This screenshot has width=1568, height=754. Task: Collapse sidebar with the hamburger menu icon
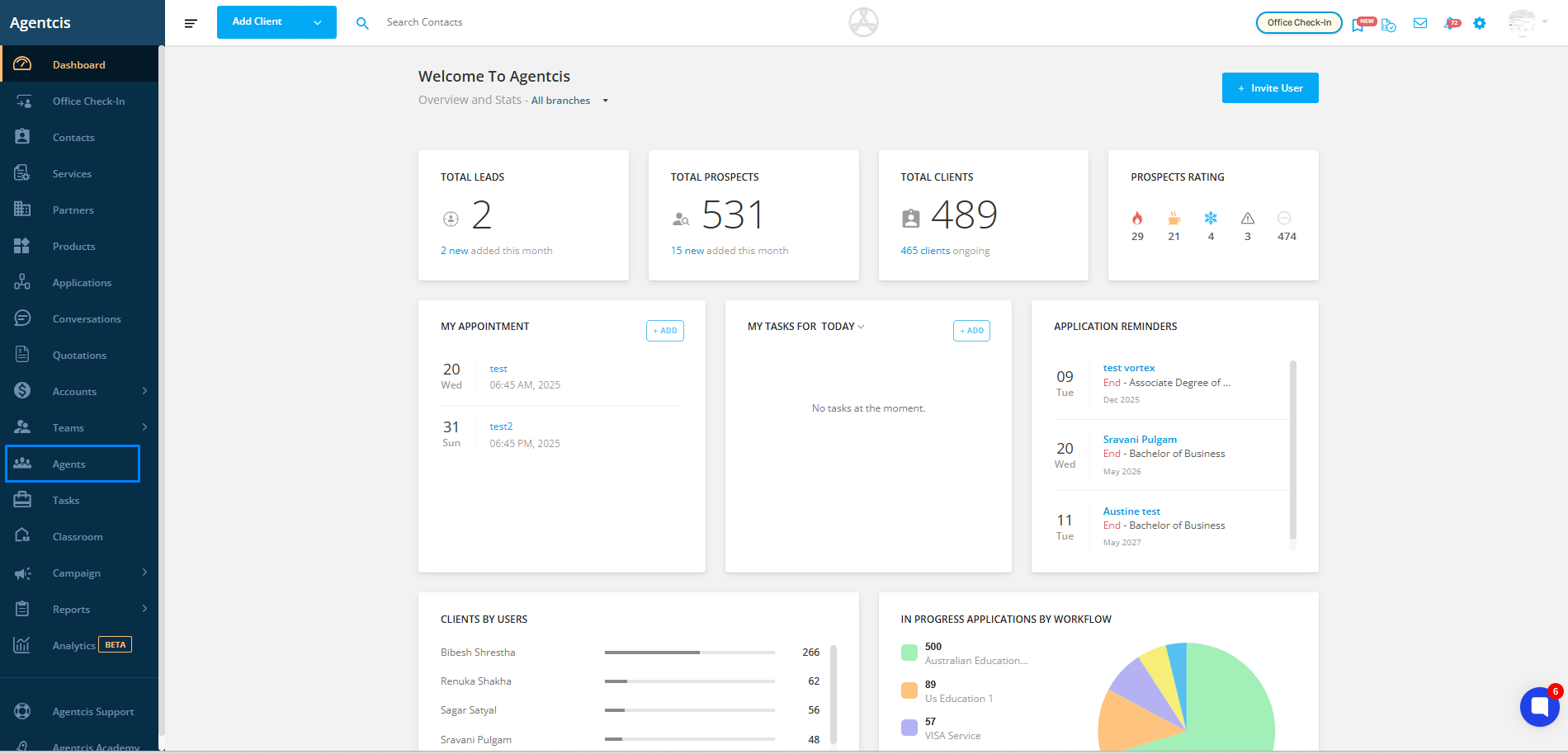[191, 23]
